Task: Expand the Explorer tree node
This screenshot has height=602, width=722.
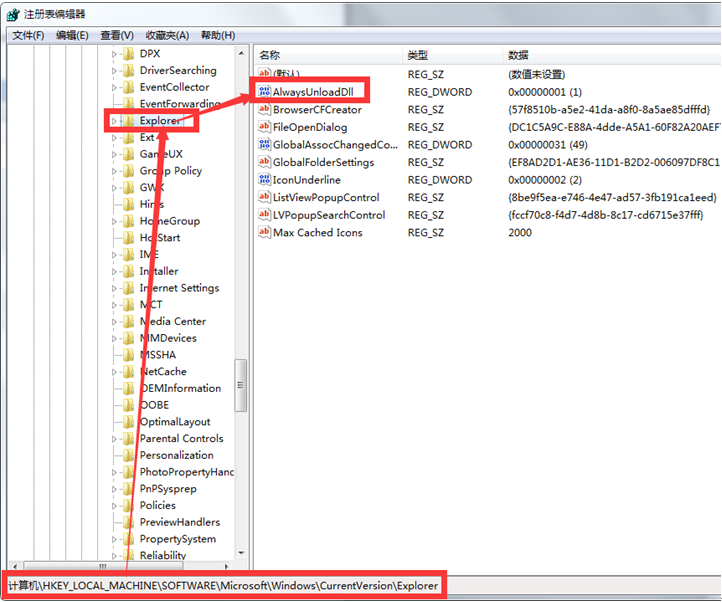Action: click(x=114, y=121)
